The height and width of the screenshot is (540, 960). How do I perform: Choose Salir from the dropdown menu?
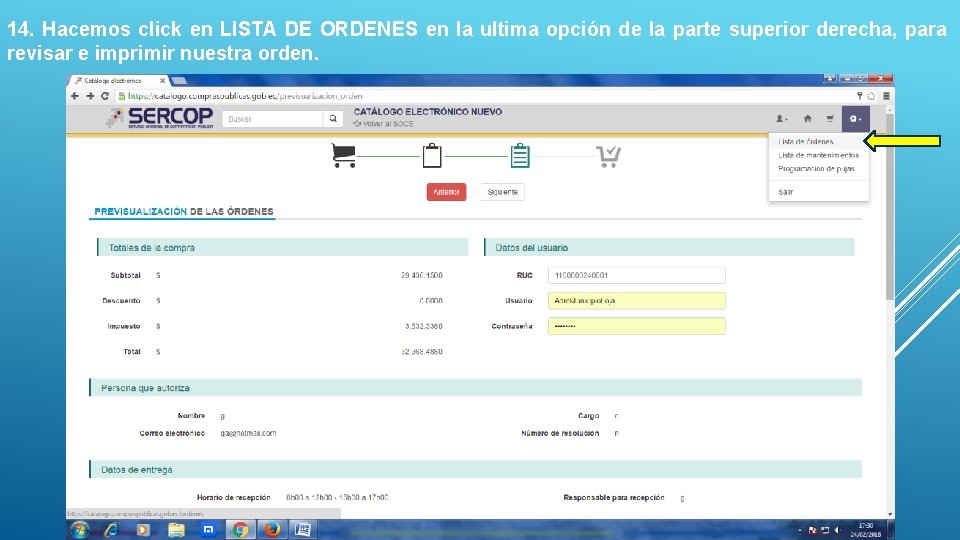[786, 192]
